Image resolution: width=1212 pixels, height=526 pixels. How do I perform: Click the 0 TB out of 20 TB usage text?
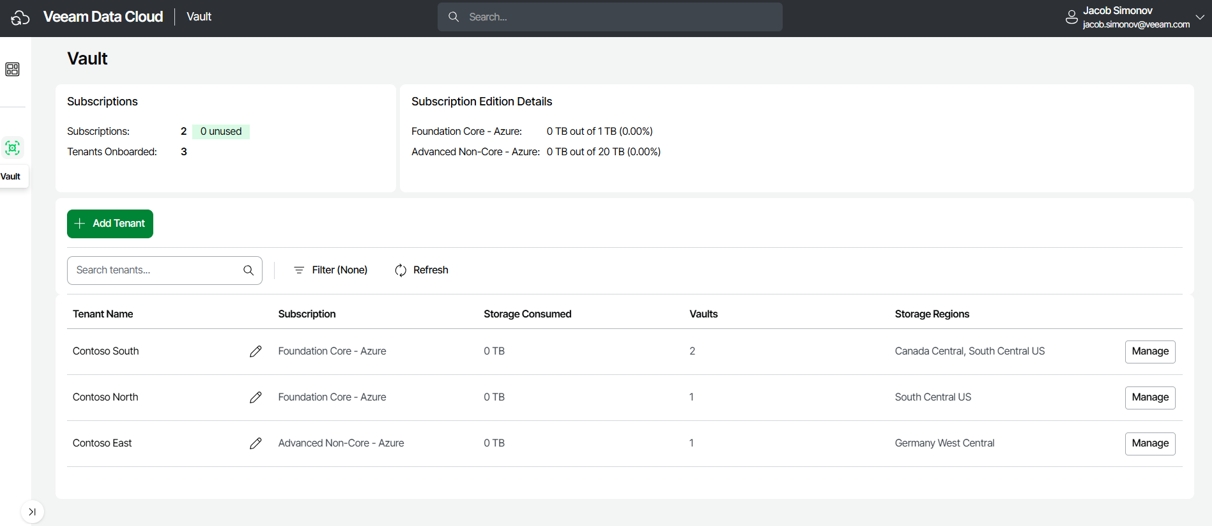point(604,152)
